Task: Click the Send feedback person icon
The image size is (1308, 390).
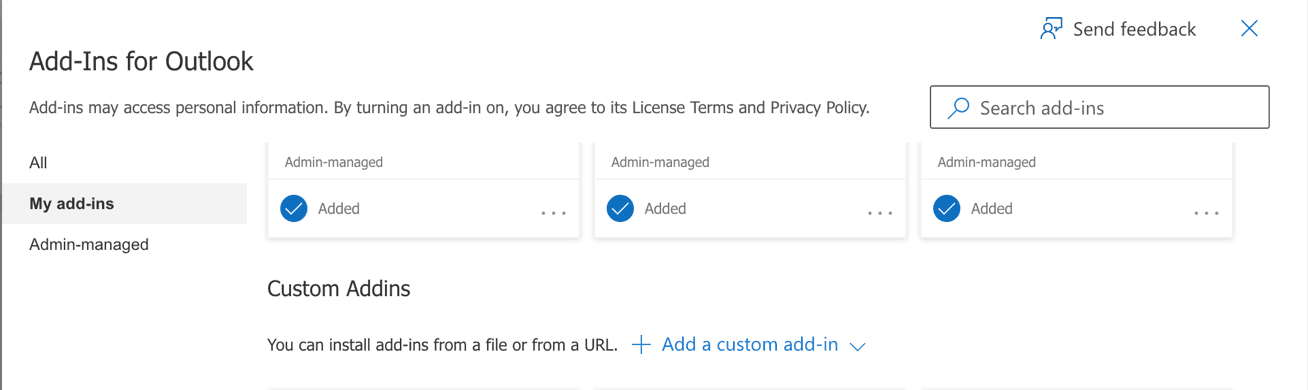Action: click(x=1051, y=29)
